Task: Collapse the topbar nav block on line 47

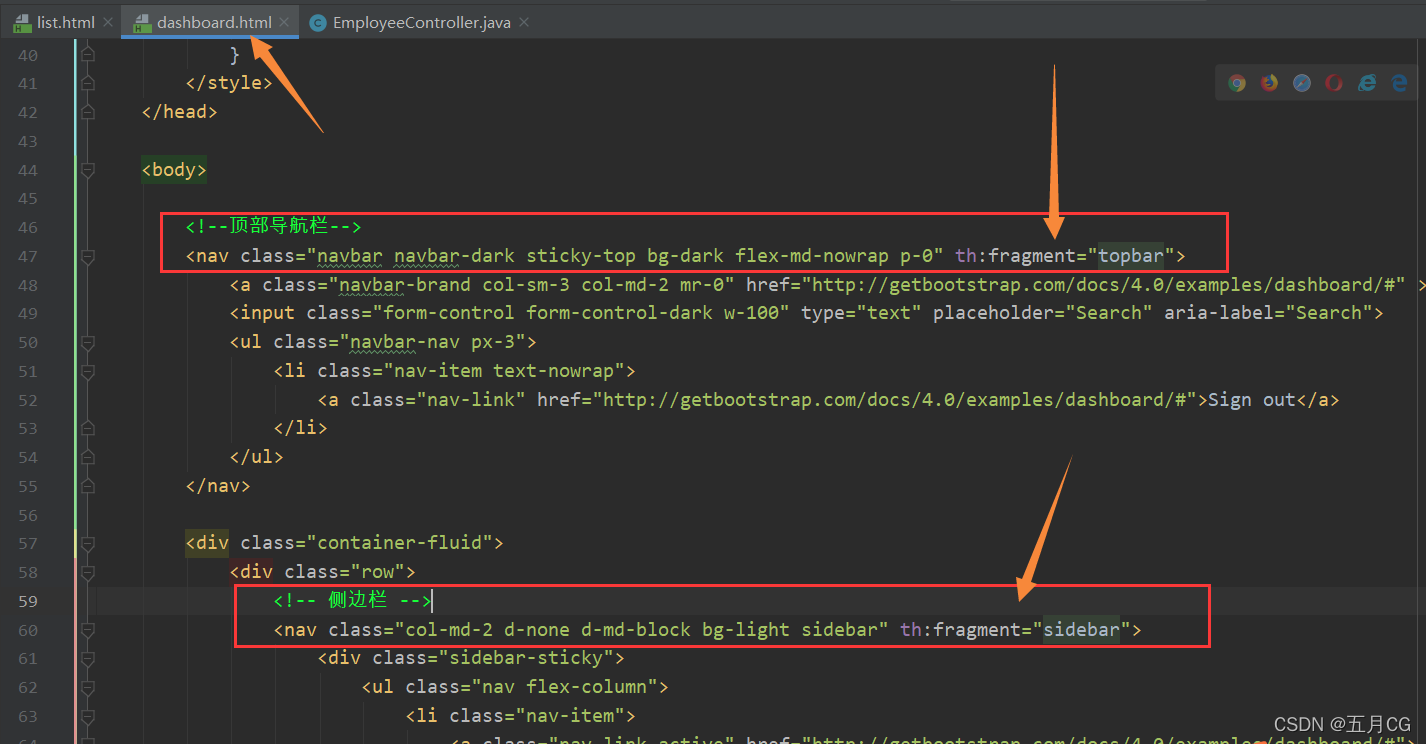Action: coord(88,256)
